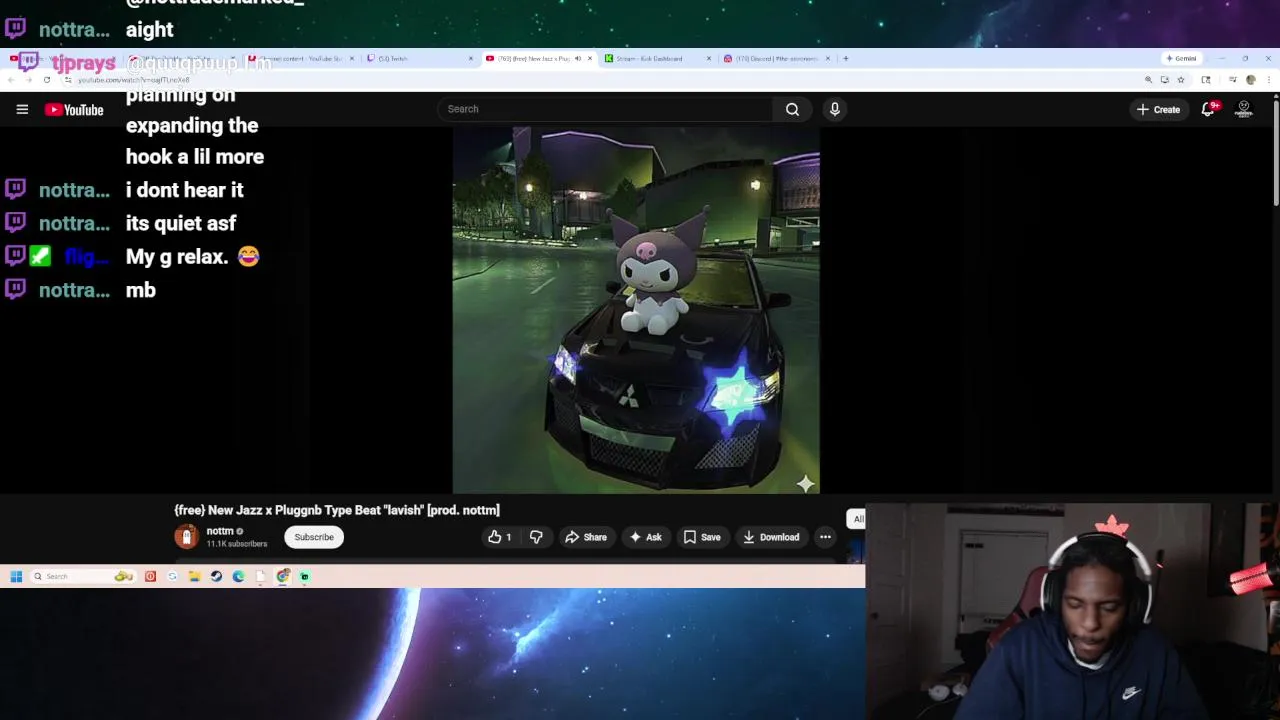Screen dimensions: 1280x720
Task: Open Chrome profile avatar
Action: pyautogui.click(x=1250, y=79)
